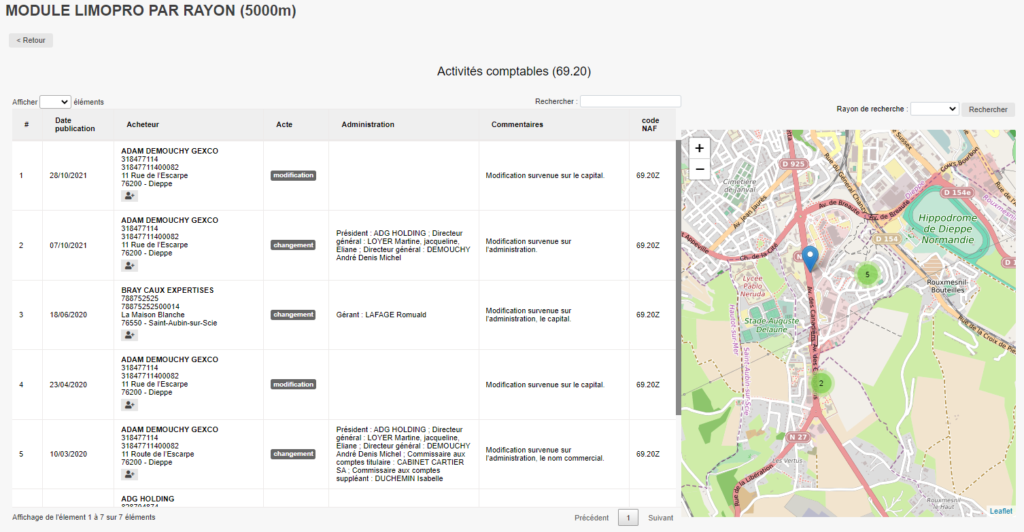Zoom in on the map
The image size is (1024, 532).
699,148
